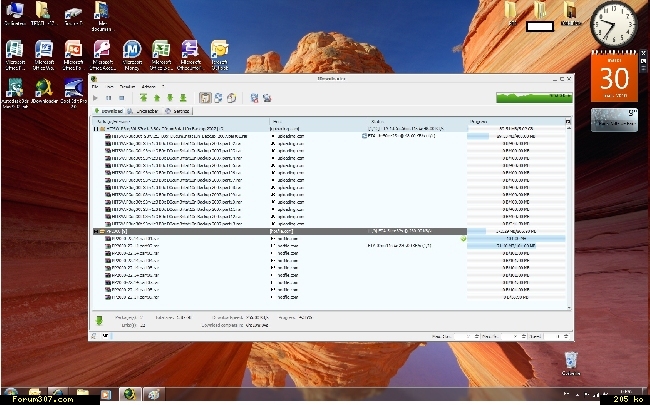Screen dimensions: 650x405
Task: Move selected item to bottom of the list
Action: (x=183, y=98)
